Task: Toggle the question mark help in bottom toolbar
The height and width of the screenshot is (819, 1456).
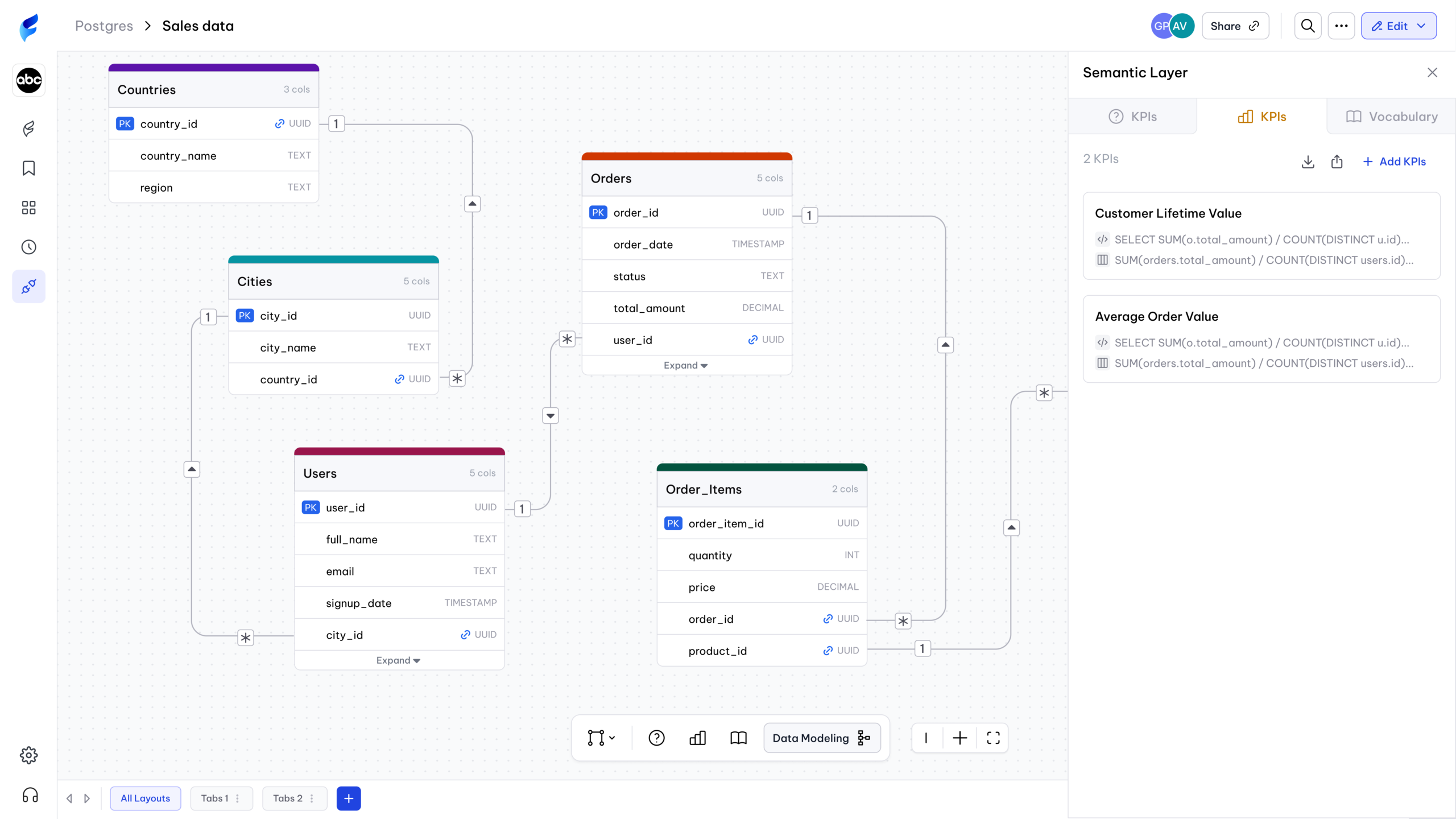Action: click(x=656, y=738)
